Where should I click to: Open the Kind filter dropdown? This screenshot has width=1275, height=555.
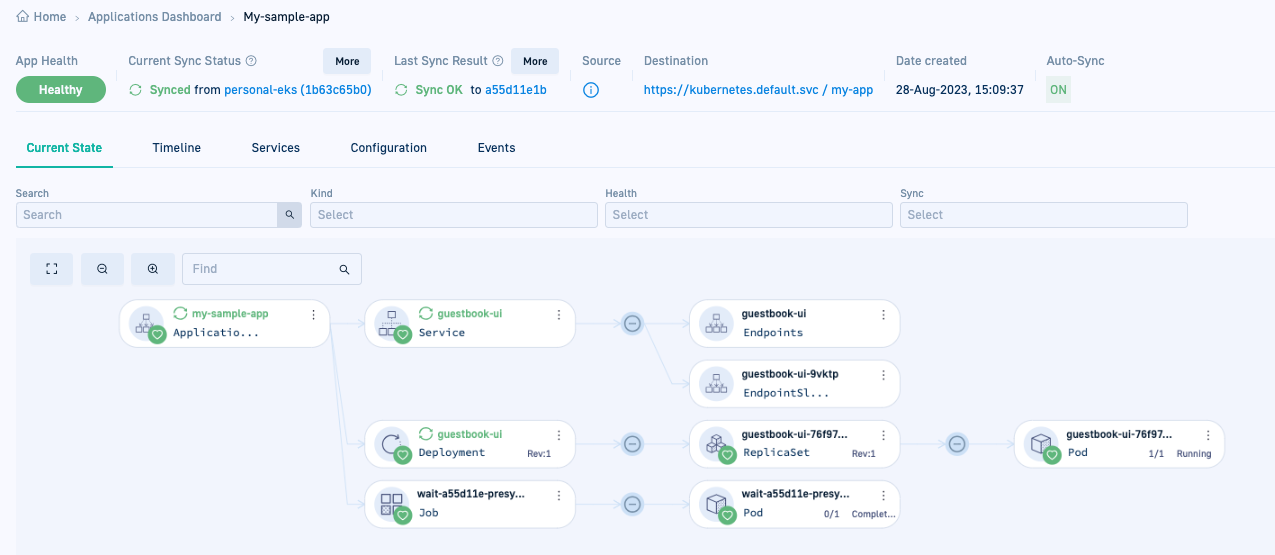click(454, 215)
